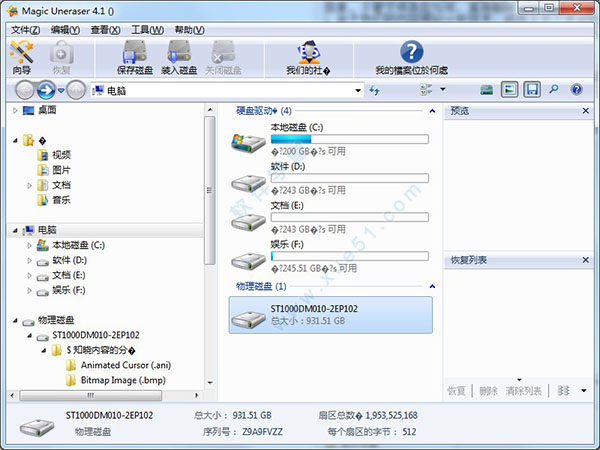Launch the Wizard (向导) tool
The height and width of the screenshot is (450, 600).
tap(21, 57)
